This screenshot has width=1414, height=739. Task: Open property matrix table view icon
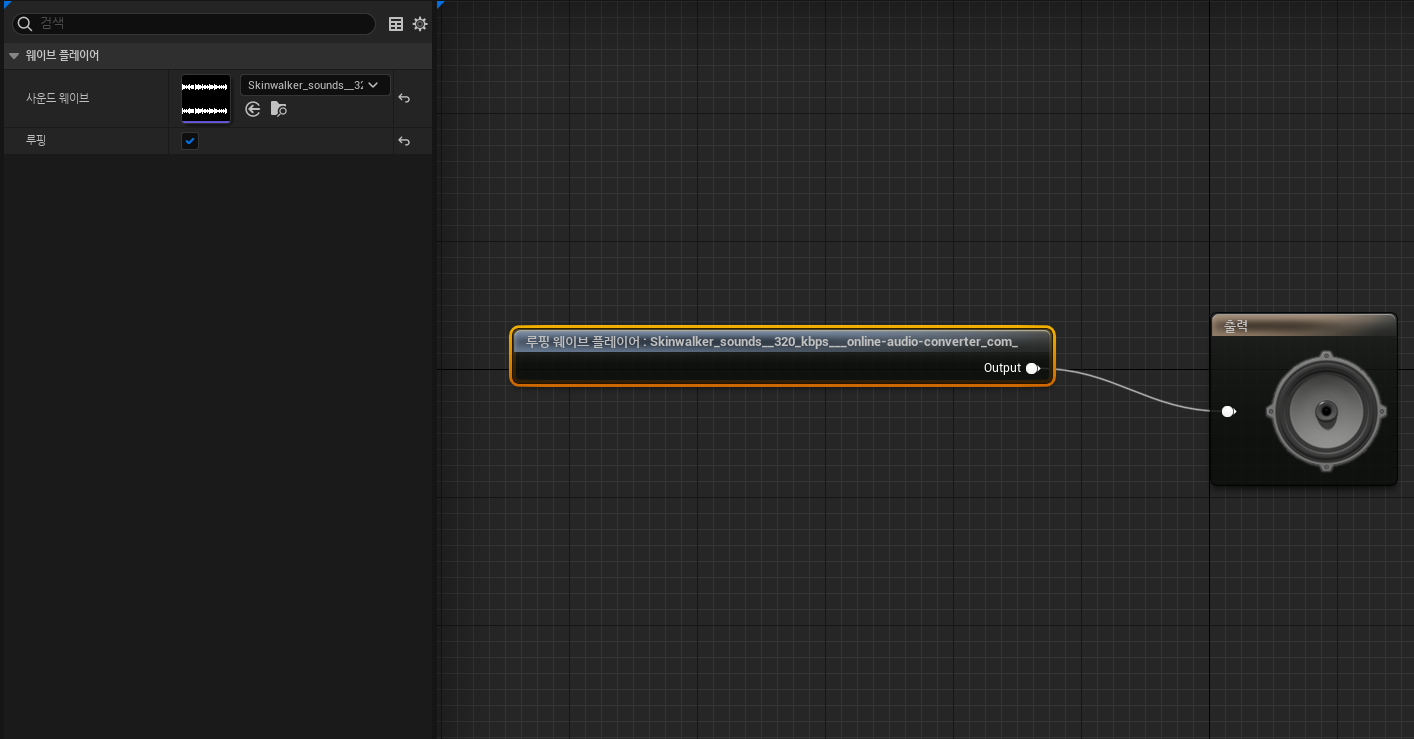pos(396,24)
